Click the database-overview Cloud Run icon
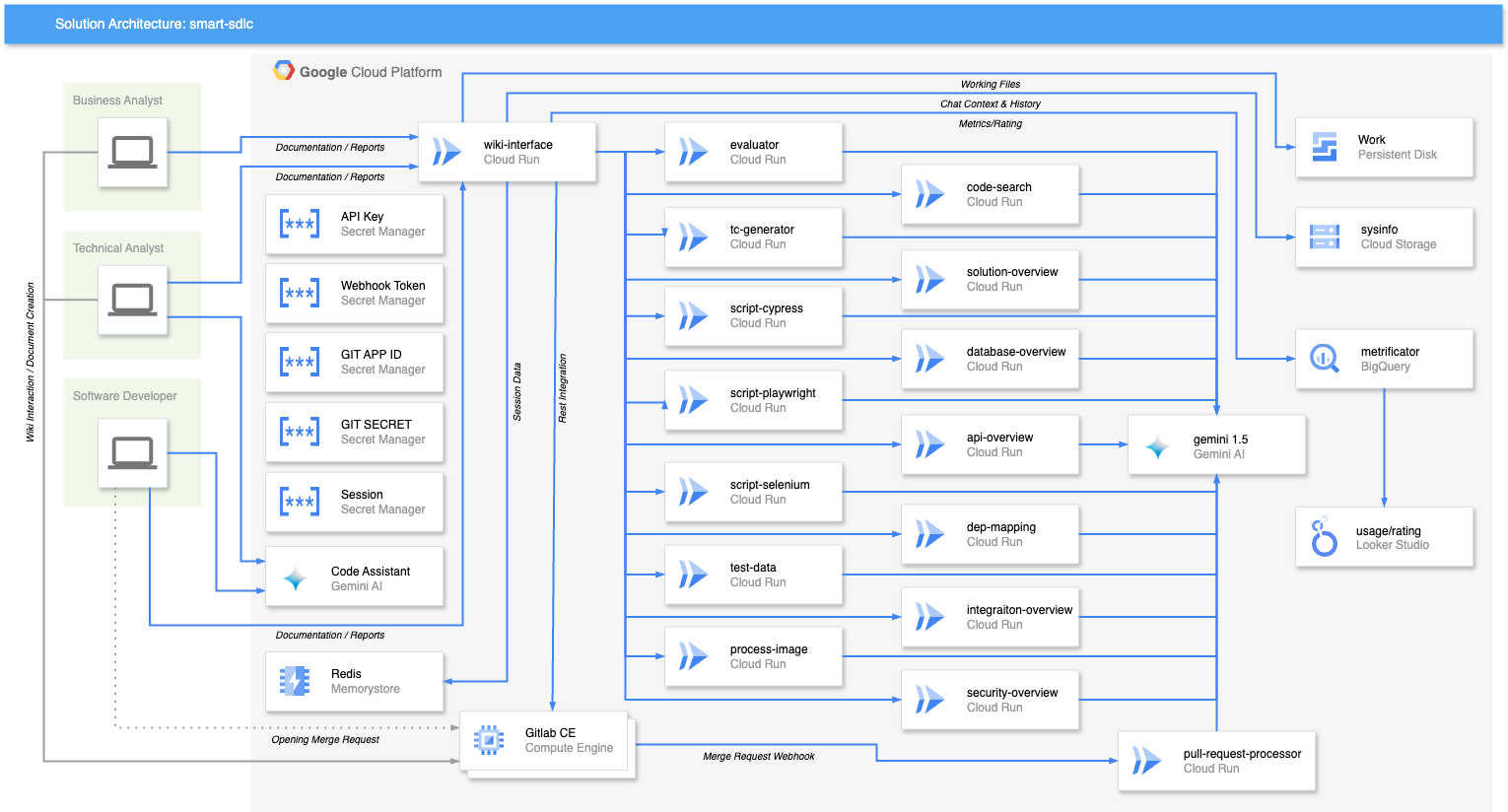This screenshot has height=812, width=1508. pyautogui.click(x=930, y=359)
